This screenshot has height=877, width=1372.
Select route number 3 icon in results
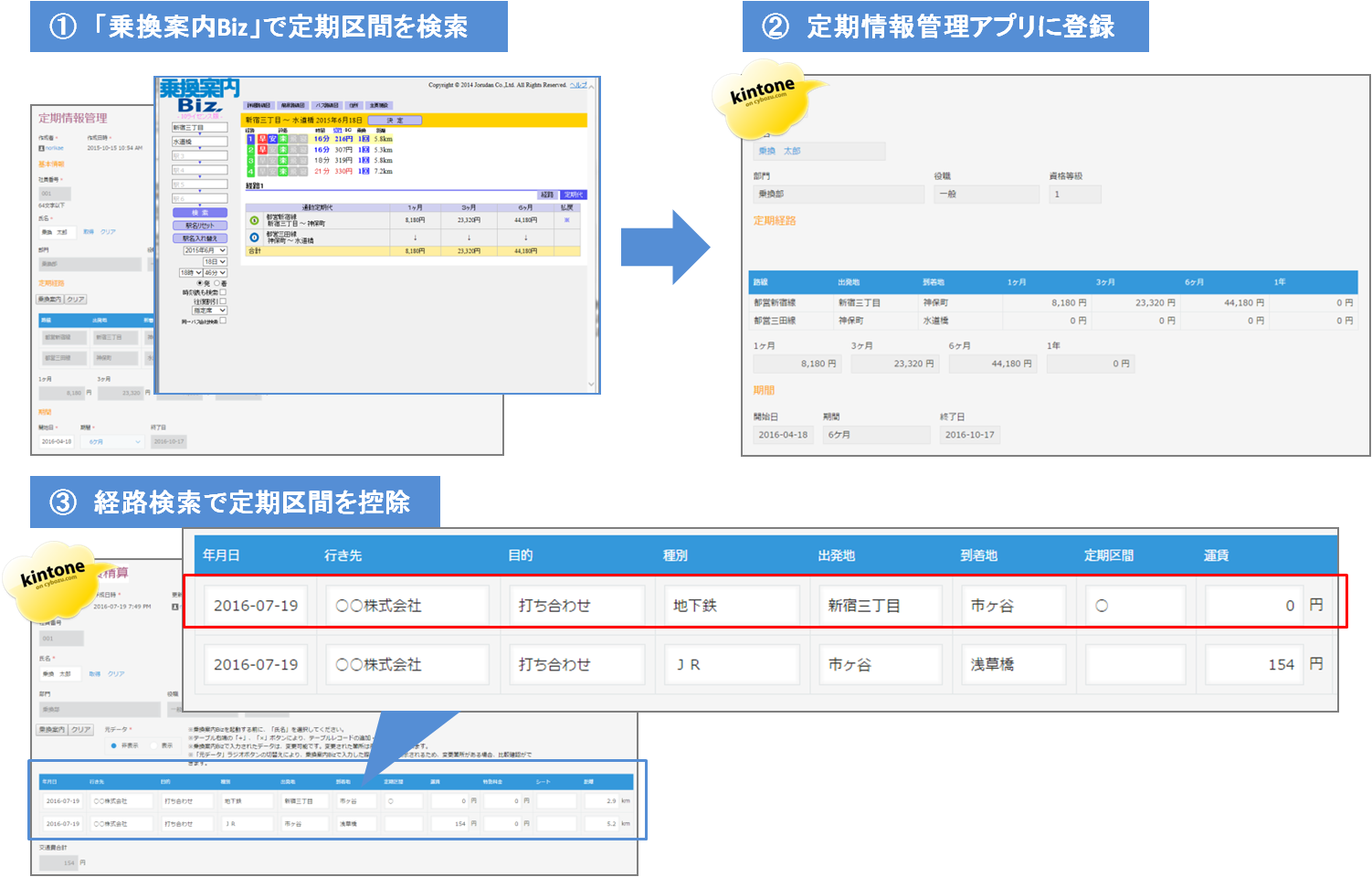click(250, 161)
